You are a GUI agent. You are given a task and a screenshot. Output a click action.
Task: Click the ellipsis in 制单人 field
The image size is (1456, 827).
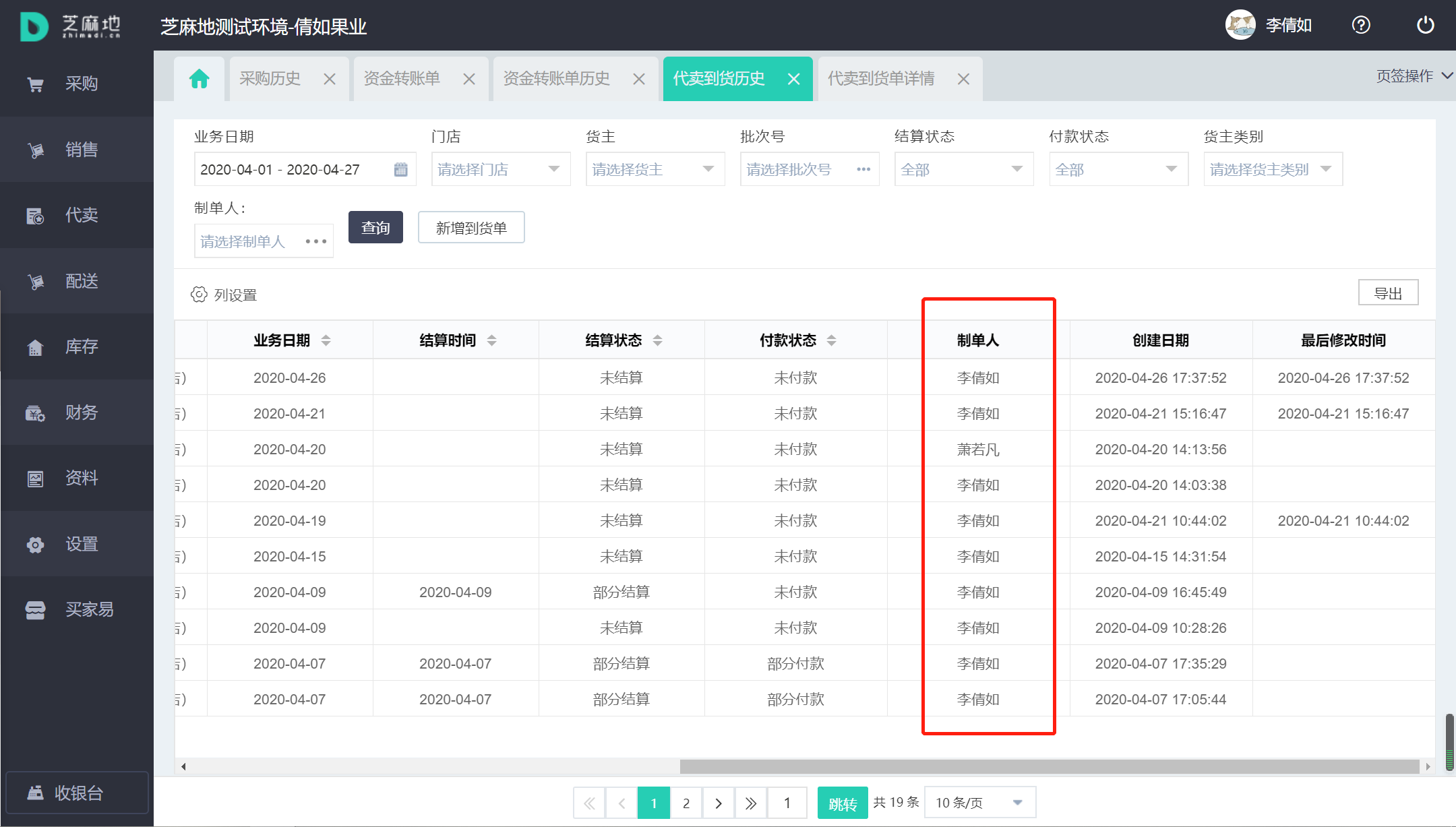click(315, 241)
